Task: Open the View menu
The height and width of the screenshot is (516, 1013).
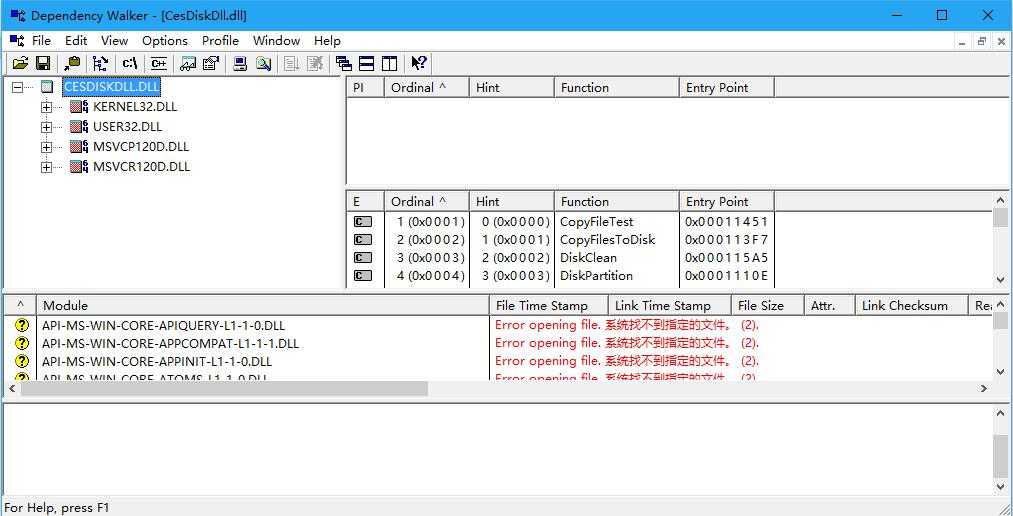Action: (114, 41)
